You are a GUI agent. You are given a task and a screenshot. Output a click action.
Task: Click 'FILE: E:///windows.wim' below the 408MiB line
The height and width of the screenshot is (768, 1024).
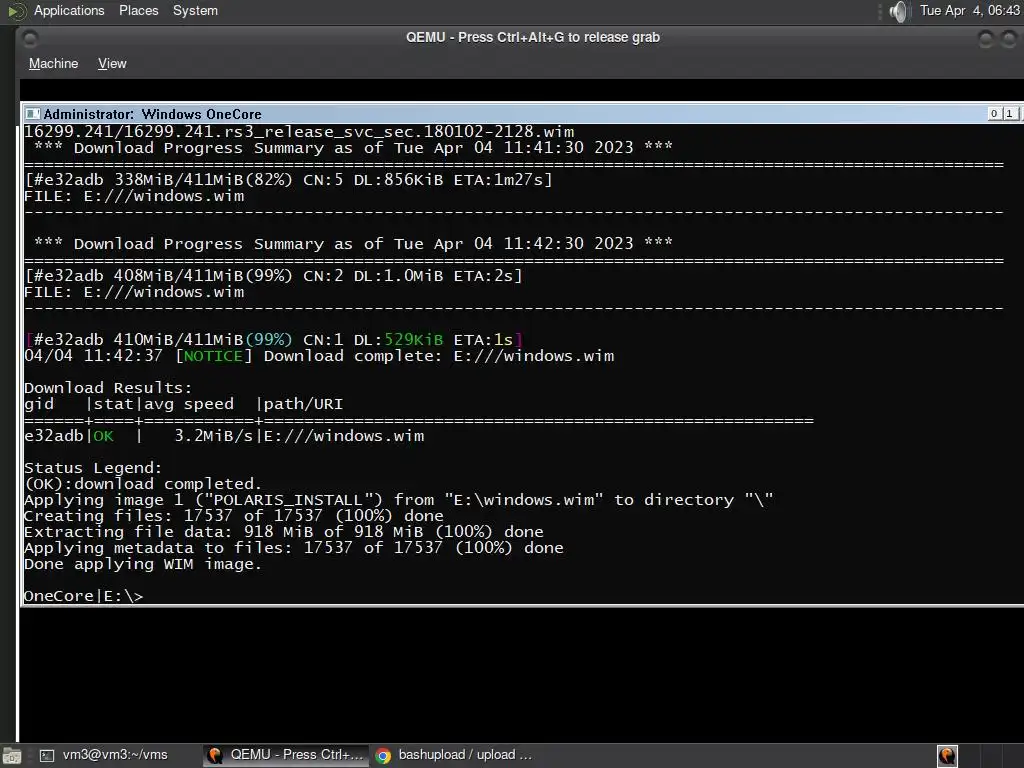coord(134,292)
